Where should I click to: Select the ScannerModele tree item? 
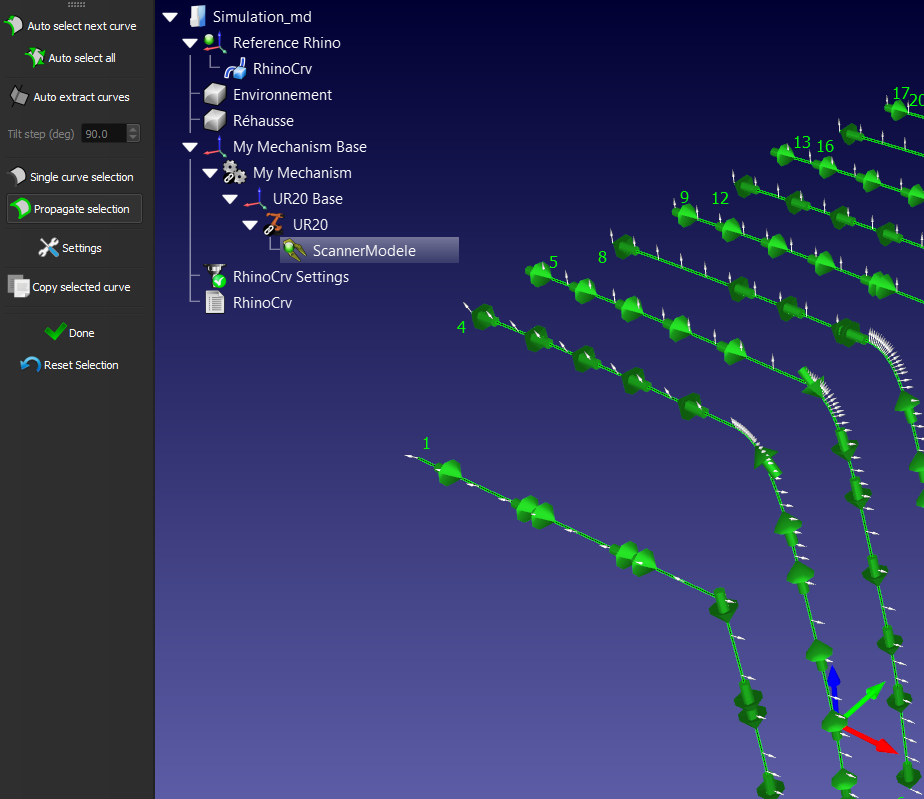click(x=363, y=251)
